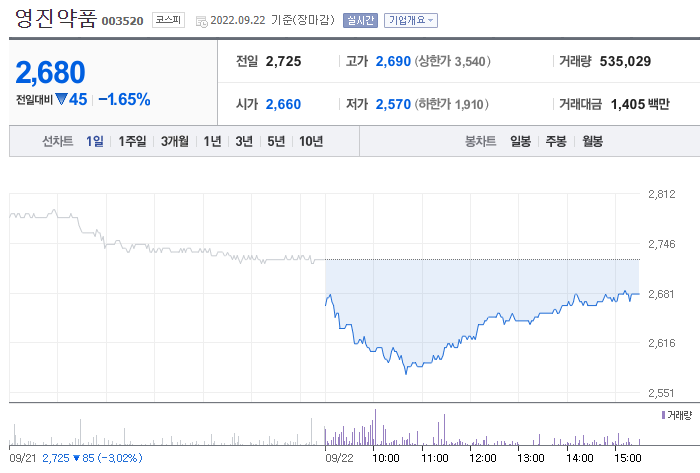Click the 2,551 y-axis label
The height and width of the screenshot is (473, 700).
(661, 393)
